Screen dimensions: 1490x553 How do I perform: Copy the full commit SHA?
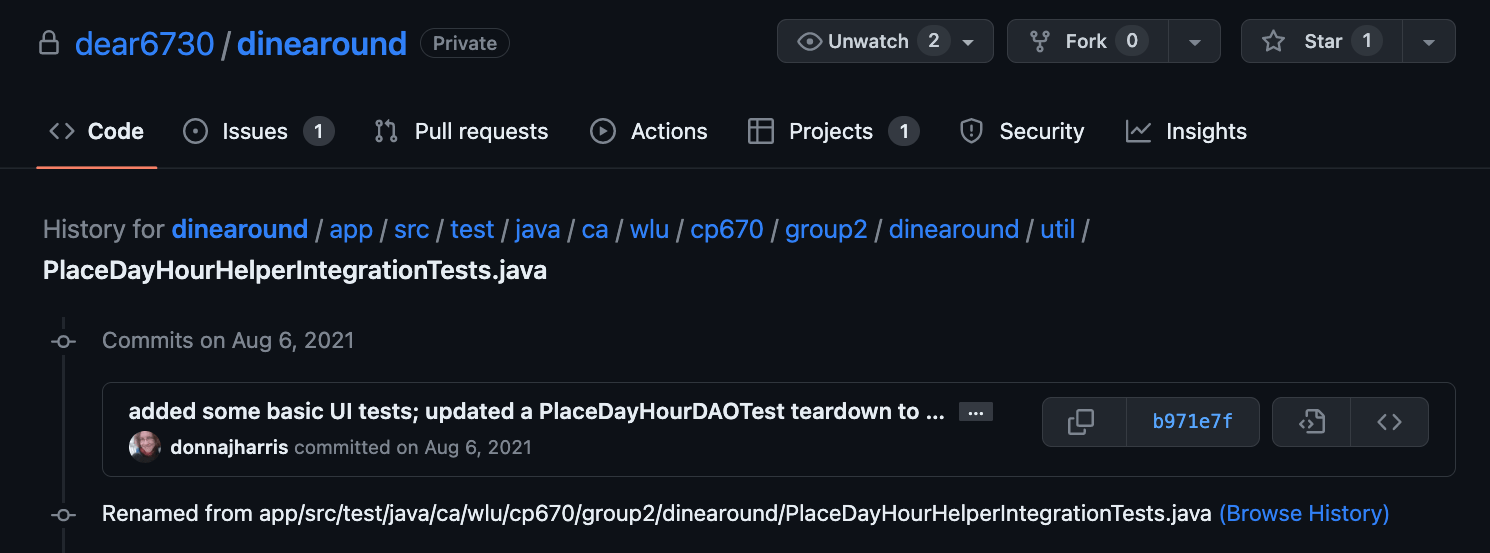1083,422
